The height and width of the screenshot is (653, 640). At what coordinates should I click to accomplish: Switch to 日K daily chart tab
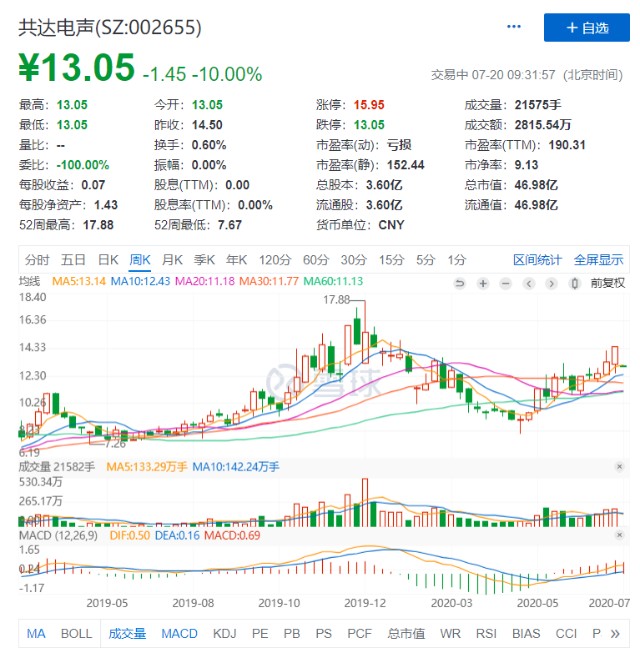click(x=107, y=259)
